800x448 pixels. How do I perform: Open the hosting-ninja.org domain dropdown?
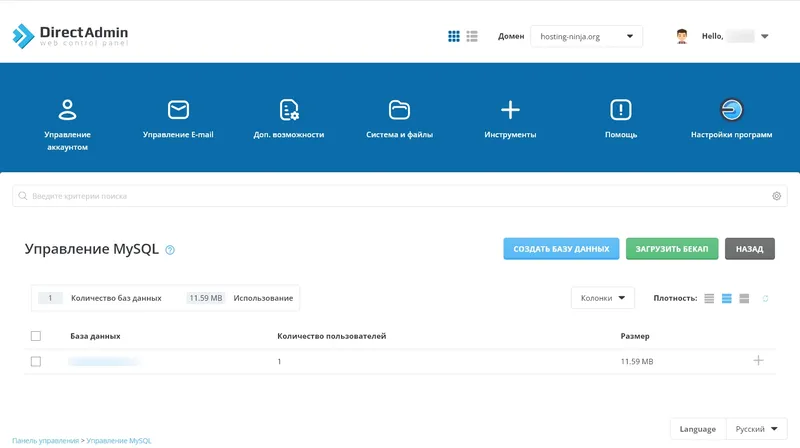pyautogui.click(x=587, y=36)
